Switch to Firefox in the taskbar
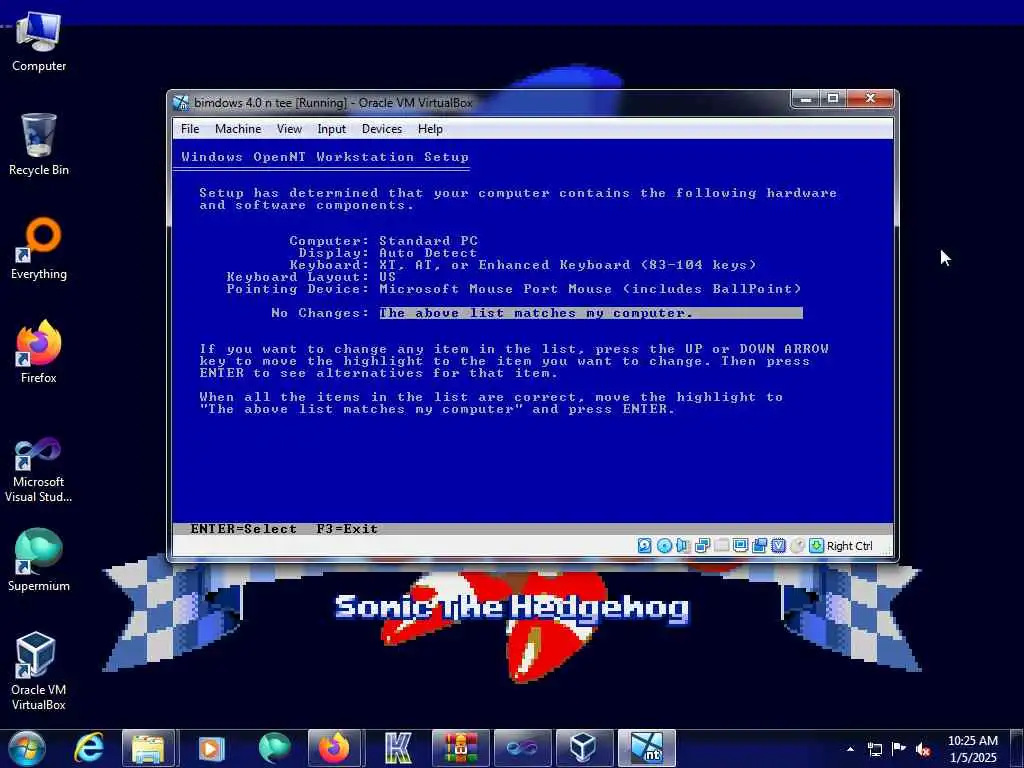This screenshot has width=1024, height=768. pos(334,748)
